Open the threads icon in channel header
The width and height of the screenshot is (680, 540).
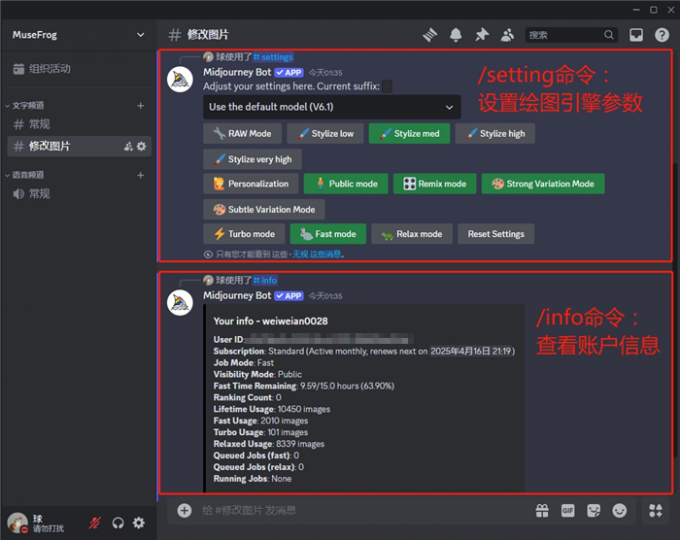pyautogui.click(x=430, y=35)
